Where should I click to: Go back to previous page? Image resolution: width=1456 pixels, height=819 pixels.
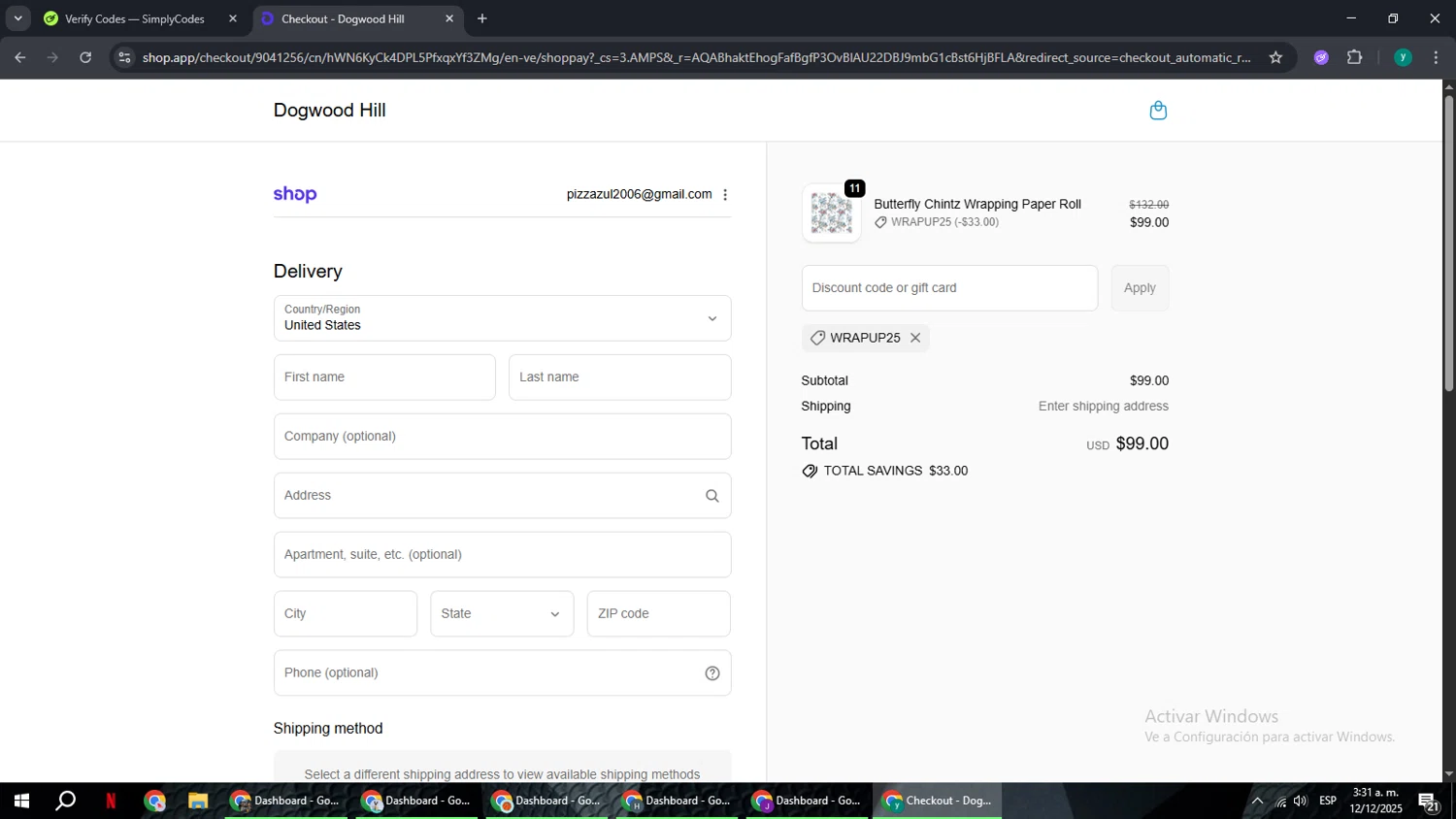(x=20, y=57)
